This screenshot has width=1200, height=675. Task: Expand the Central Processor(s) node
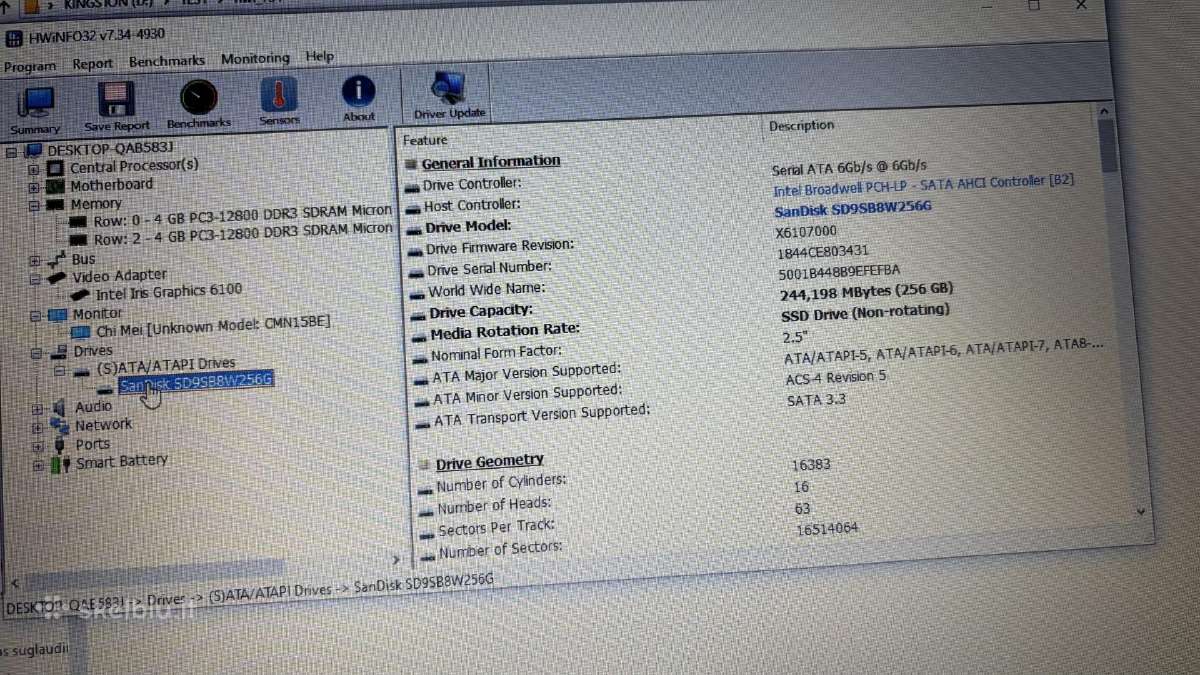pos(33,168)
